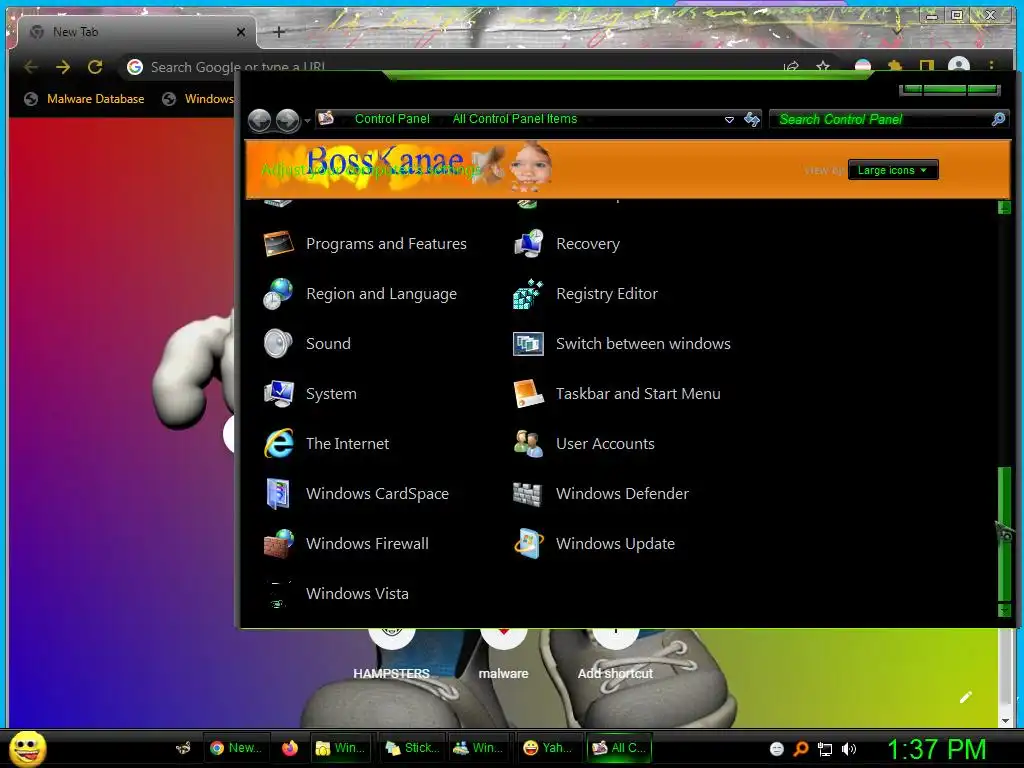
Task: Open the recent pages arrow beside navigation buttons
Action: point(307,121)
